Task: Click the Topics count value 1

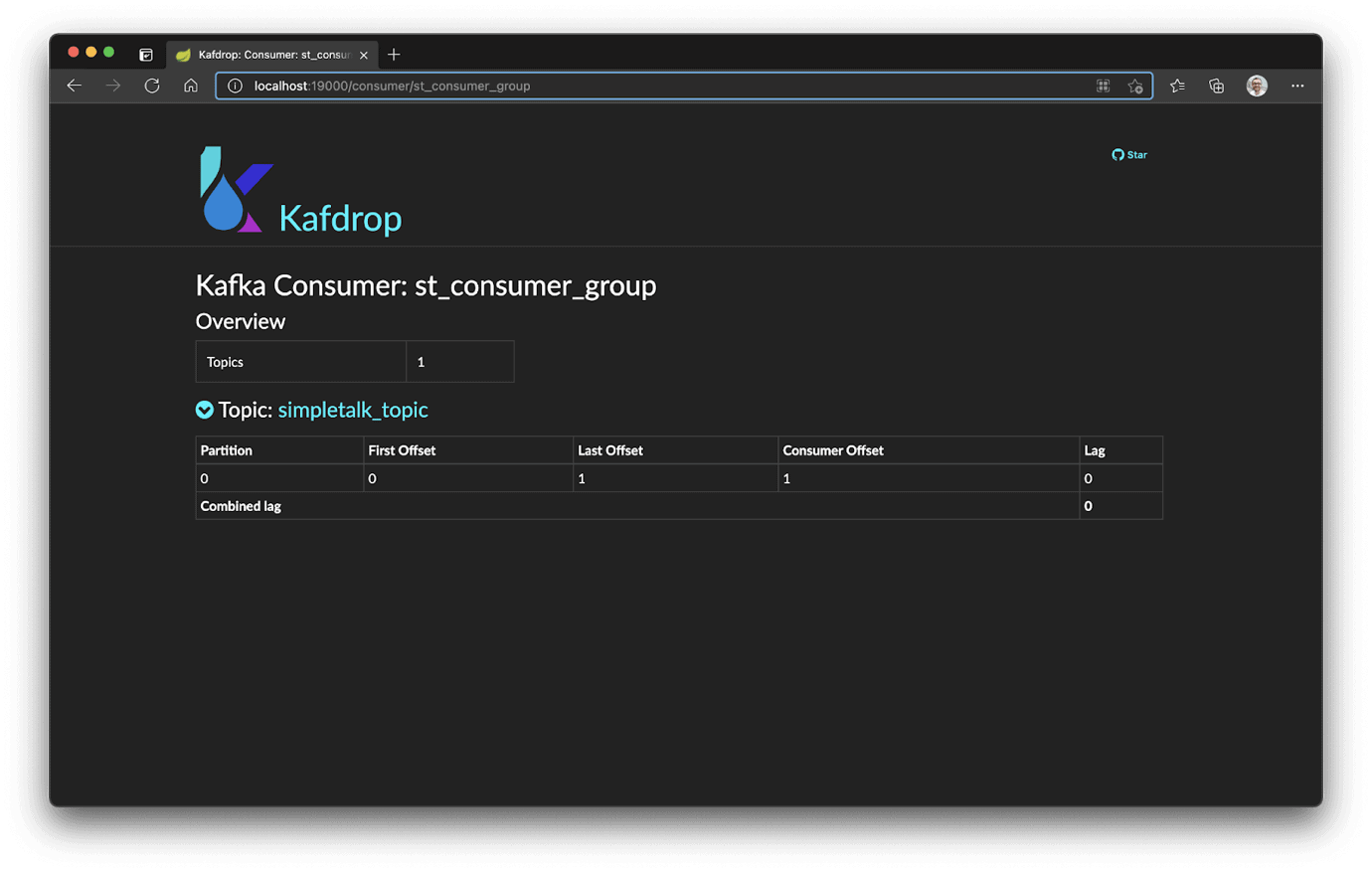Action: [x=422, y=362]
